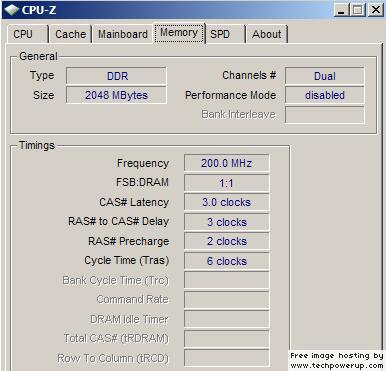
Task: Click the CPU-Z title bar logo icon
Action: [12, 10]
